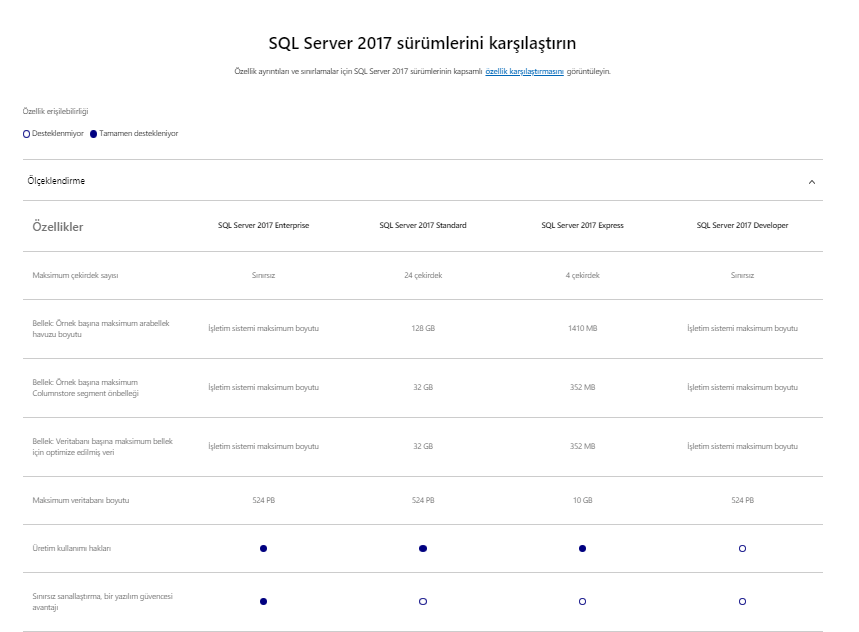
Task: Click the Özellik erişilebilirliği legend title
Action: tap(55, 111)
